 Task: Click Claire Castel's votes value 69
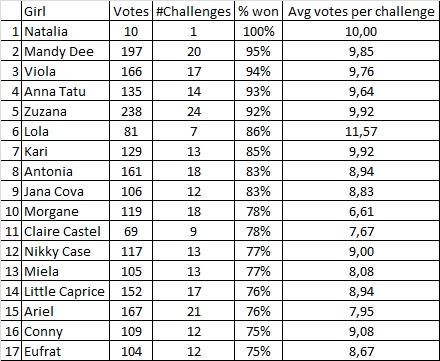point(131,231)
